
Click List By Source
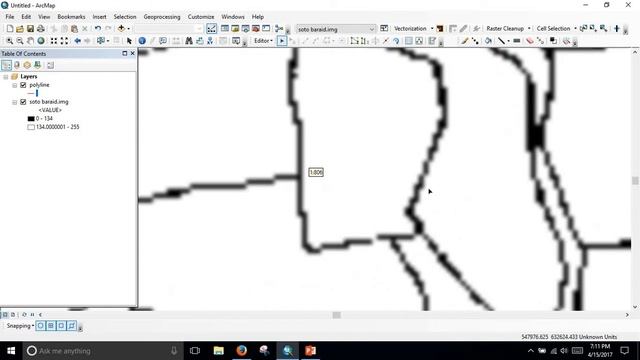coord(17,65)
